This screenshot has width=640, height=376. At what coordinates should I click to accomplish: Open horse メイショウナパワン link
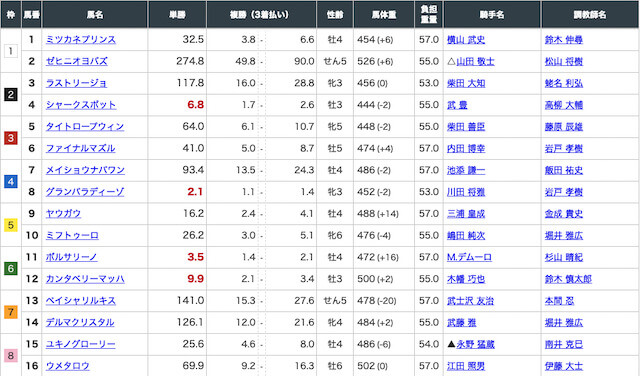(85, 170)
